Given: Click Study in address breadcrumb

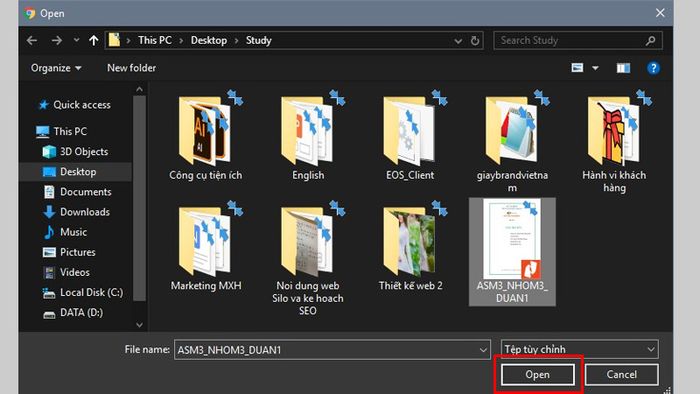Looking at the screenshot, I should click(258, 41).
